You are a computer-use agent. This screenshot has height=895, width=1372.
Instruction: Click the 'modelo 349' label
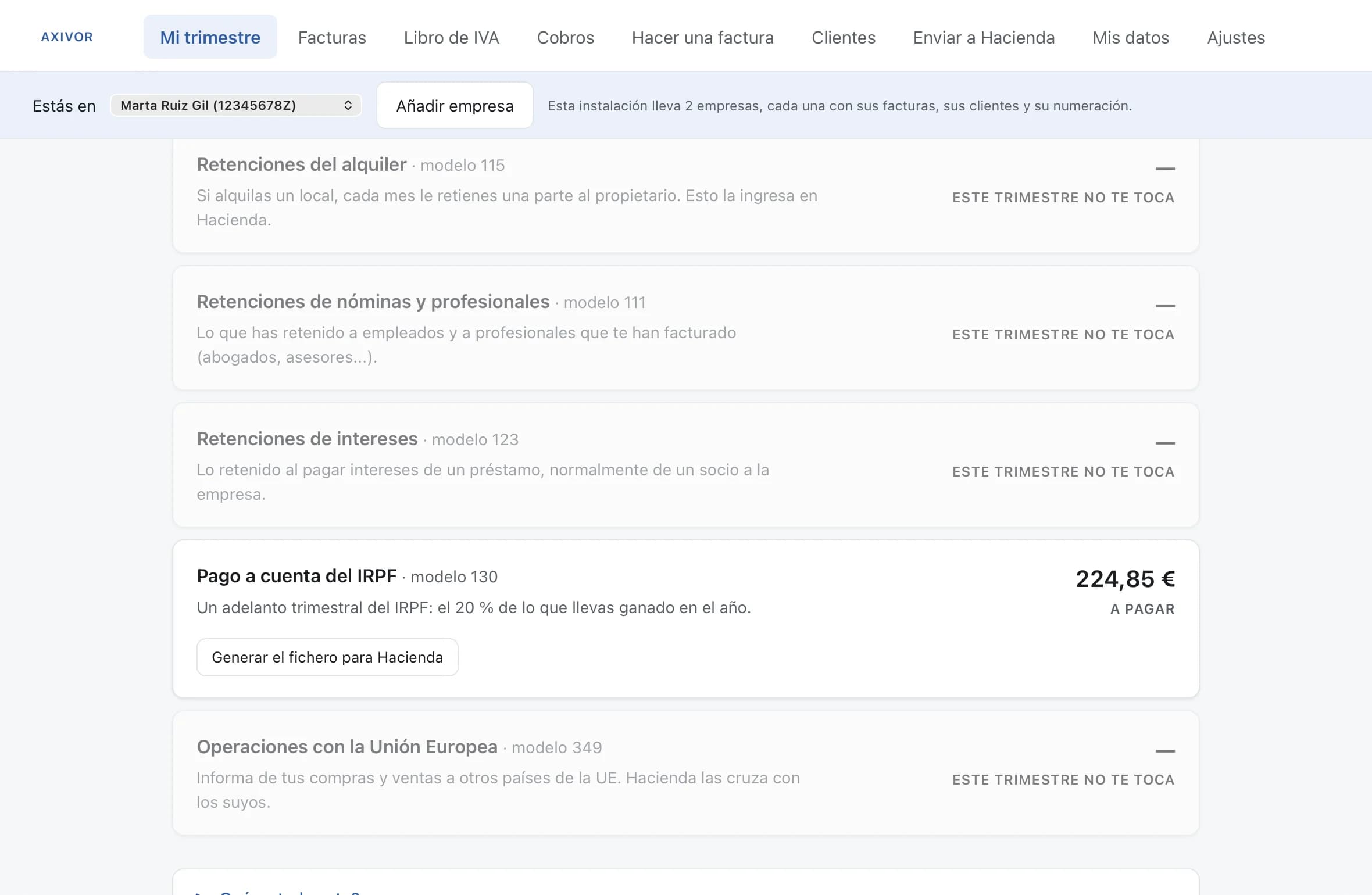[x=556, y=748]
